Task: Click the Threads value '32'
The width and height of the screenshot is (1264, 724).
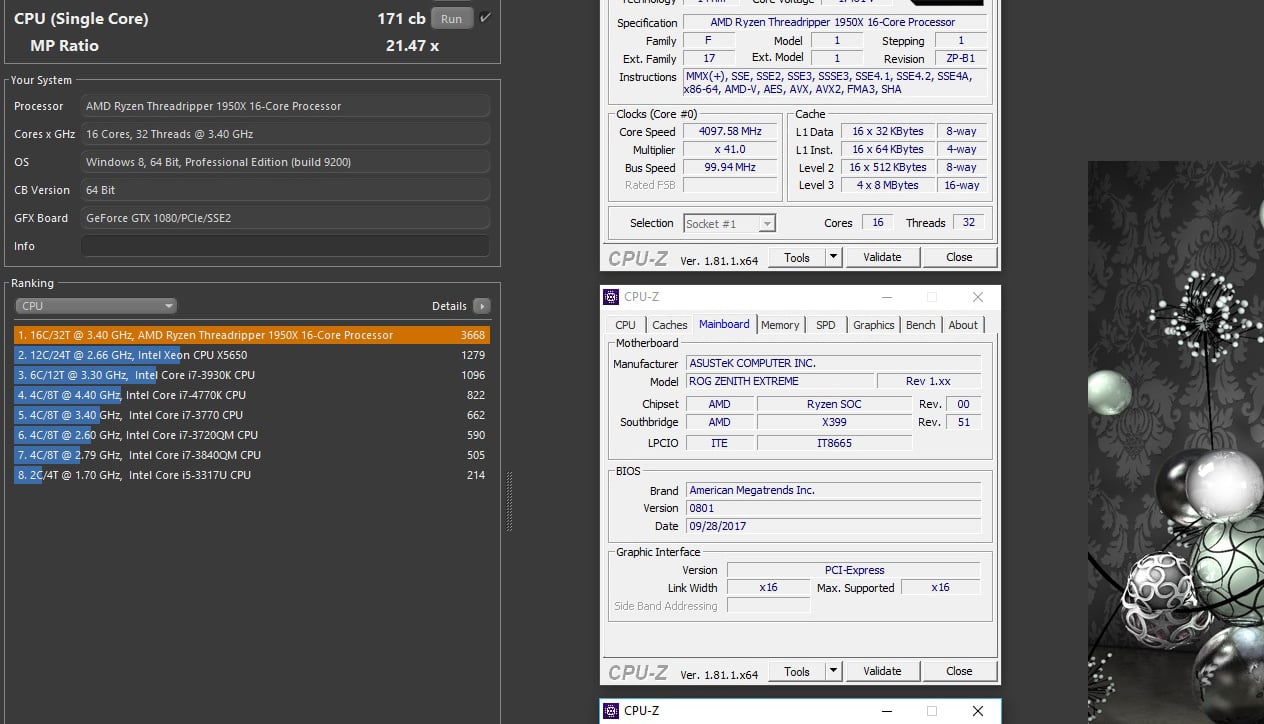Action: coord(968,223)
